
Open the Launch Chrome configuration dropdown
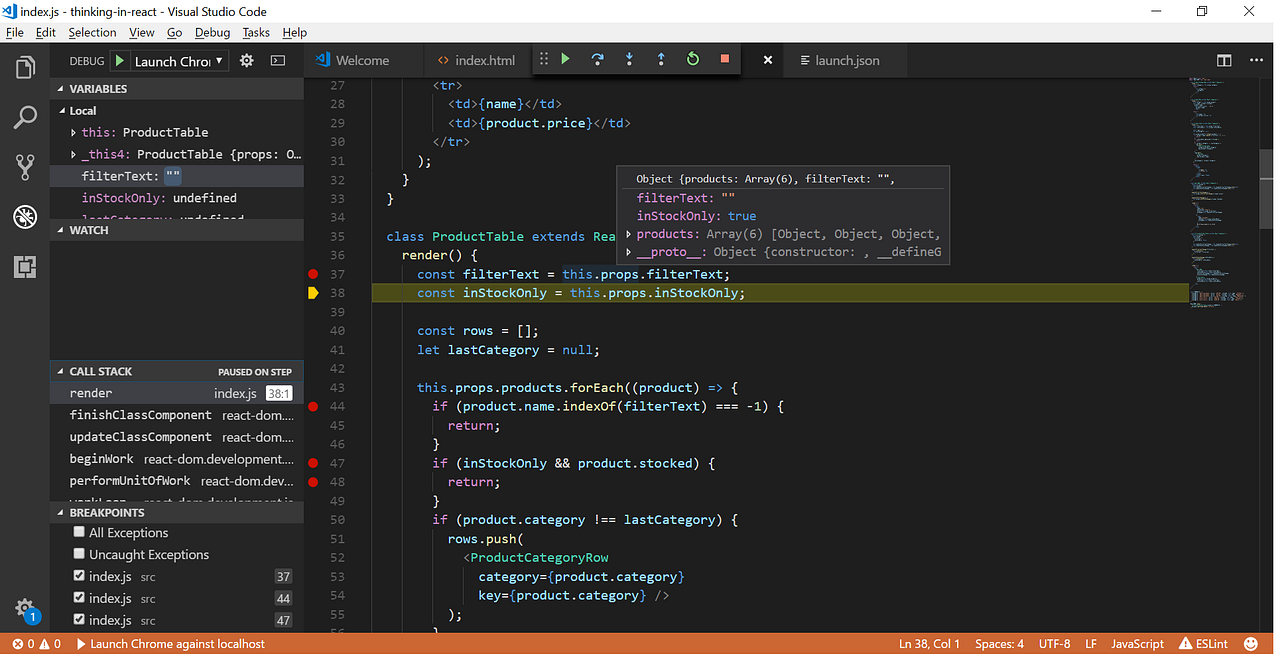click(x=180, y=61)
